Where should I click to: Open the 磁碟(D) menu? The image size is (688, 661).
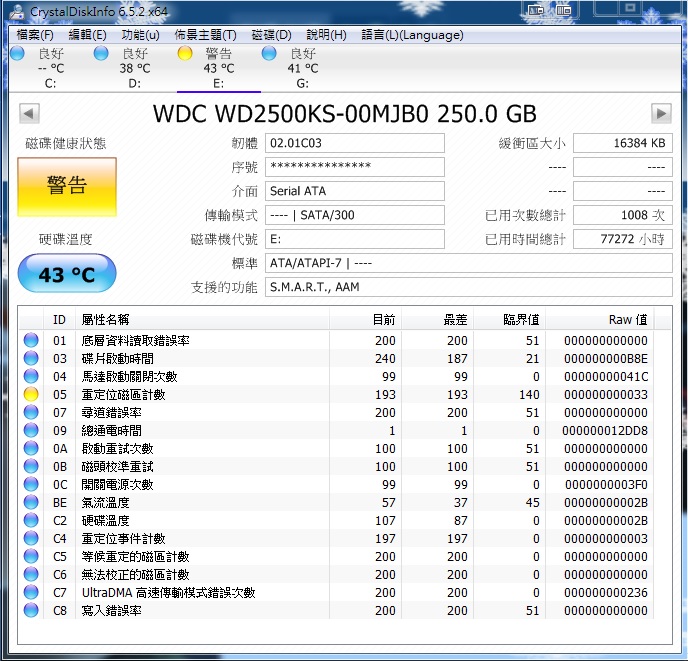(x=271, y=35)
